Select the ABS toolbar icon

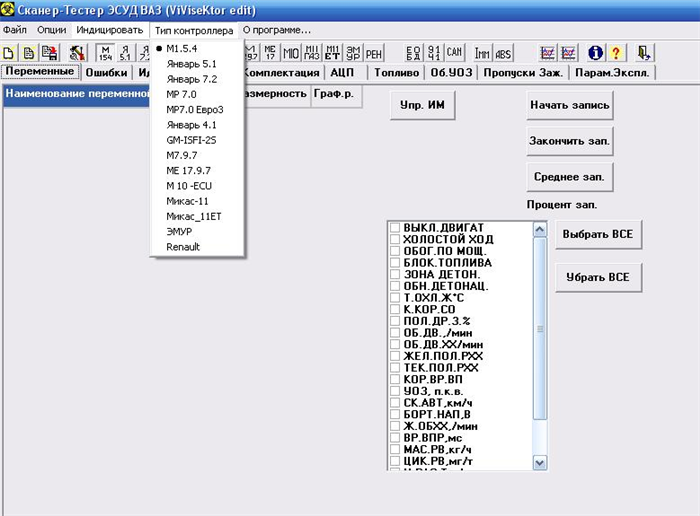point(503,54)
